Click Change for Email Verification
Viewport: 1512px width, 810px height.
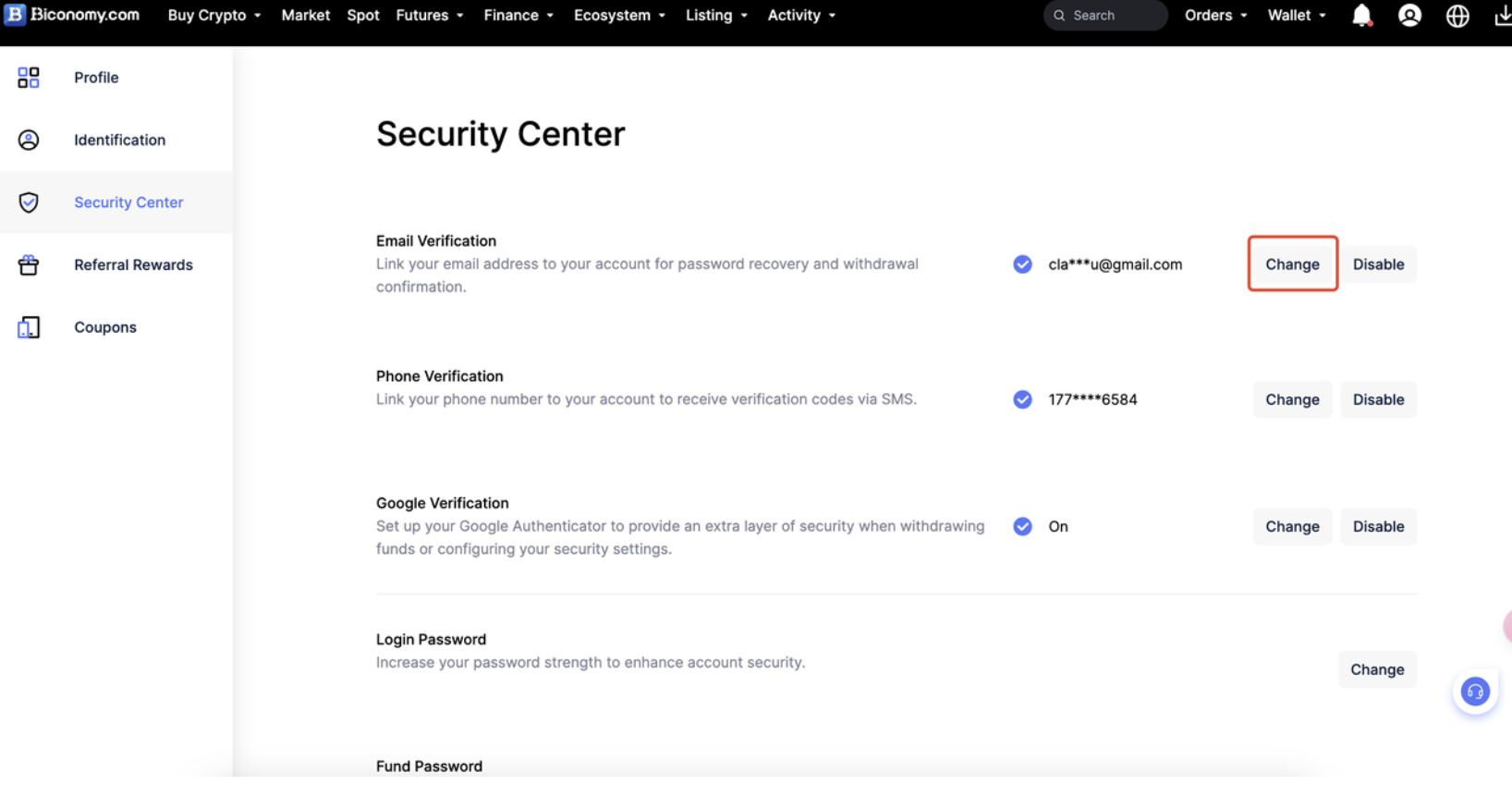coord(1292,264)
